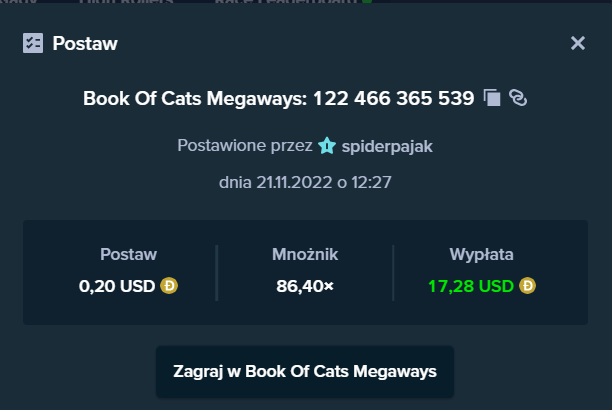Click the Mnożnik column label
Viewport: 612px width, 410px height.
click(305, 255)
